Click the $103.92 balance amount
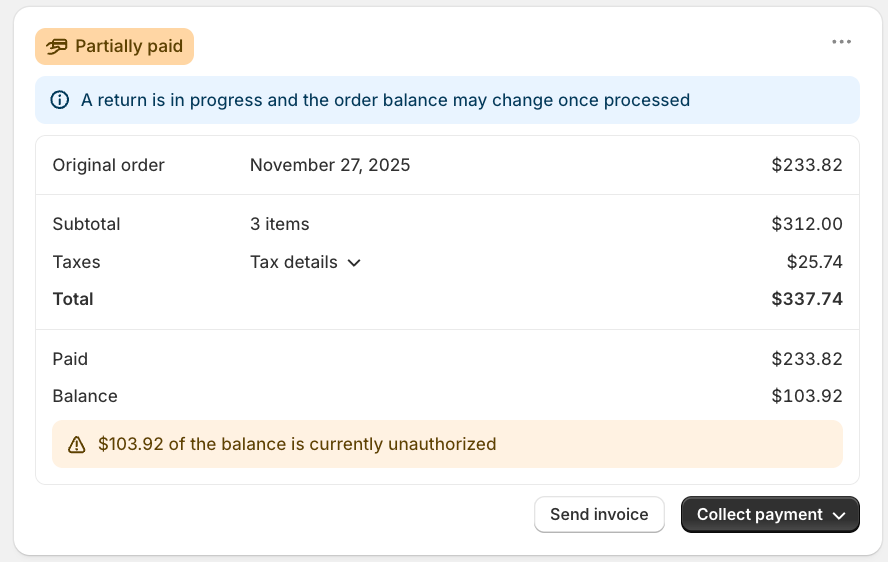 pyautogui.click(x=806, y=396)
